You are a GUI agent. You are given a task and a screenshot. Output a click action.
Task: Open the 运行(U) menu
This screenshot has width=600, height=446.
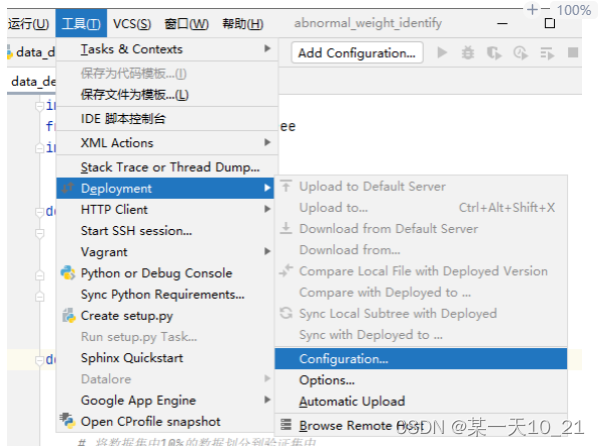[28, 24]
